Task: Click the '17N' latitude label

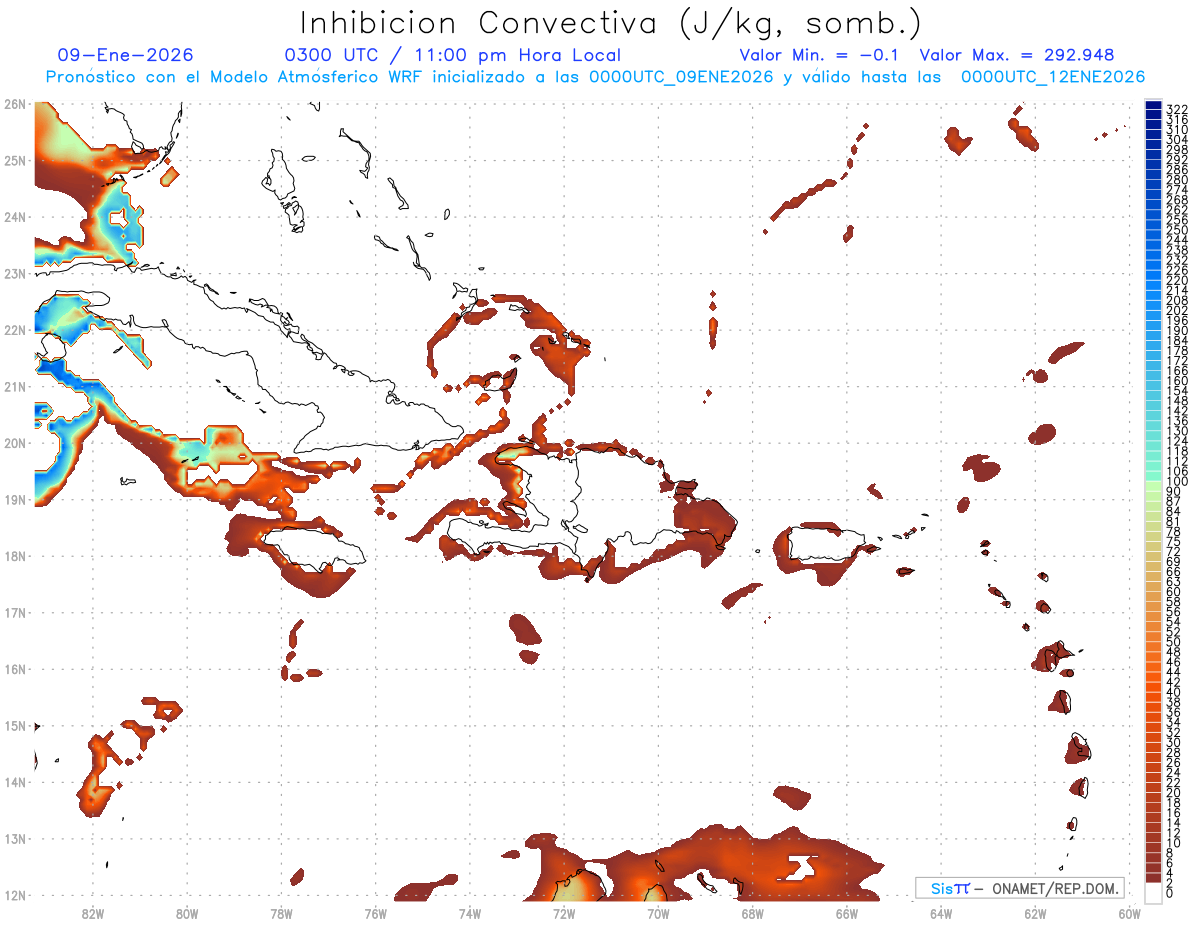Action: (x=14, y=613)
